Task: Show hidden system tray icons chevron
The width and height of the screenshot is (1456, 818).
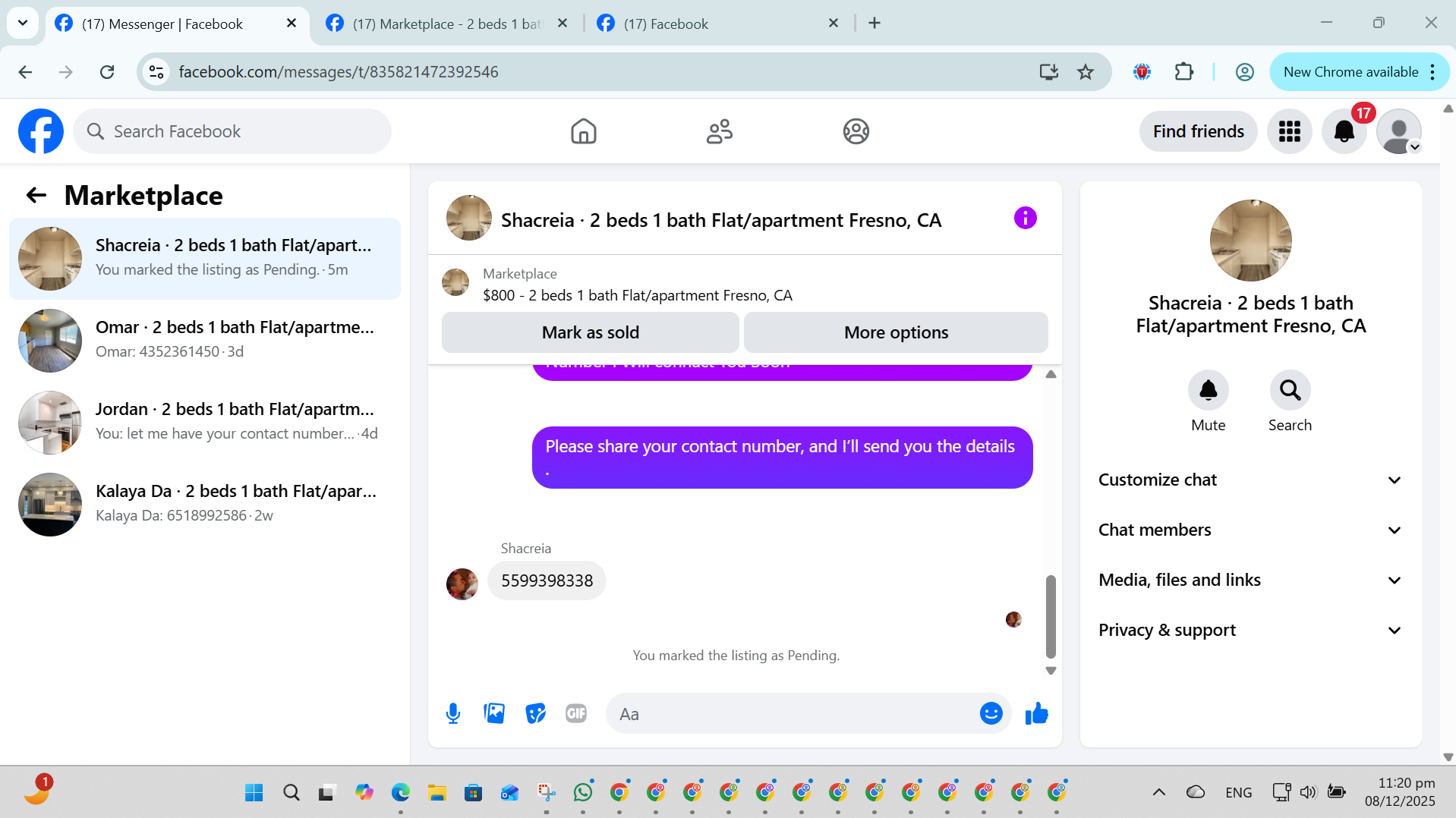Action: [1158, 792]
